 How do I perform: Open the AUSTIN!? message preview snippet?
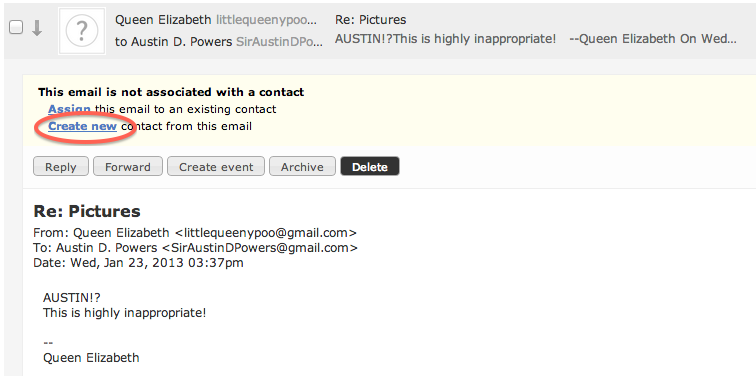coord(536,39)
